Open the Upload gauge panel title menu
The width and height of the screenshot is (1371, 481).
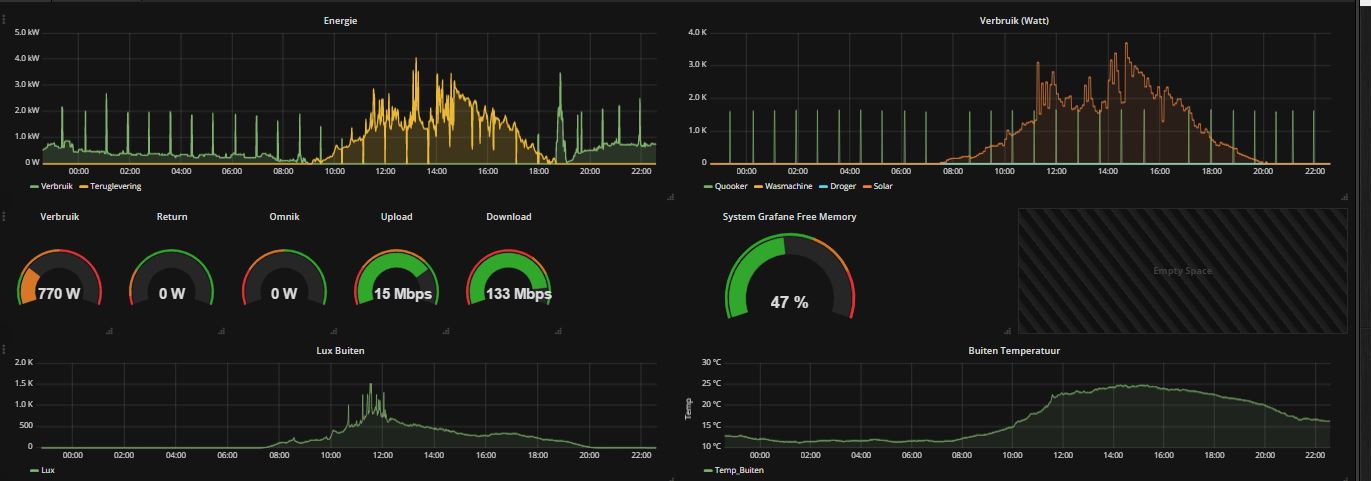click(396, 216)
